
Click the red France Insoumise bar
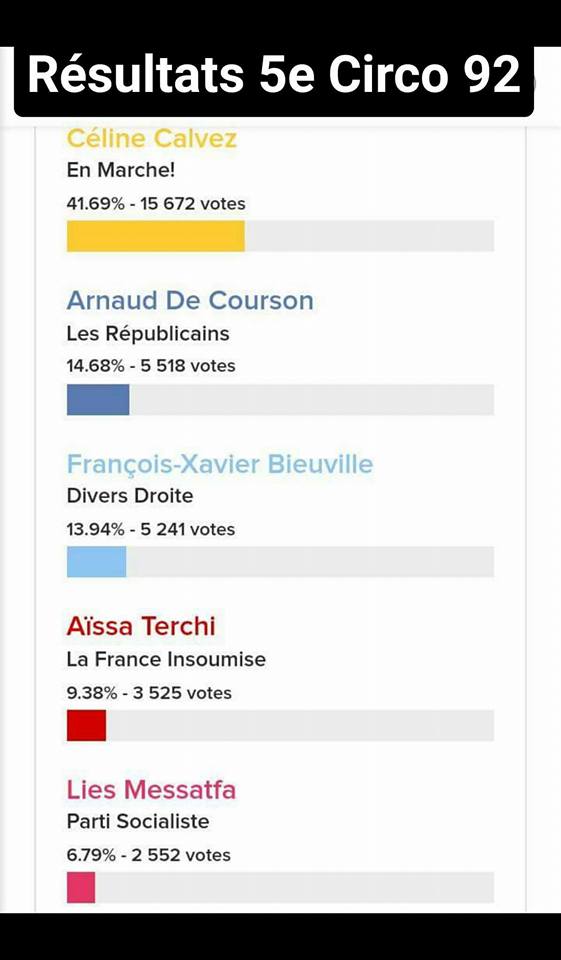pyautogui.click(x=86, y=725)
